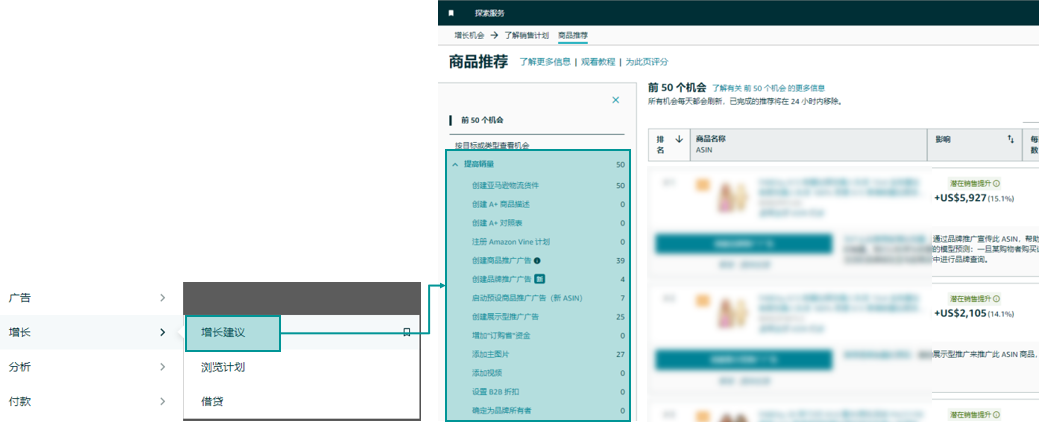Screen dimensions: 1045x432
Task: Open the 观看教程 link
Action: click(x=598, y=62)
